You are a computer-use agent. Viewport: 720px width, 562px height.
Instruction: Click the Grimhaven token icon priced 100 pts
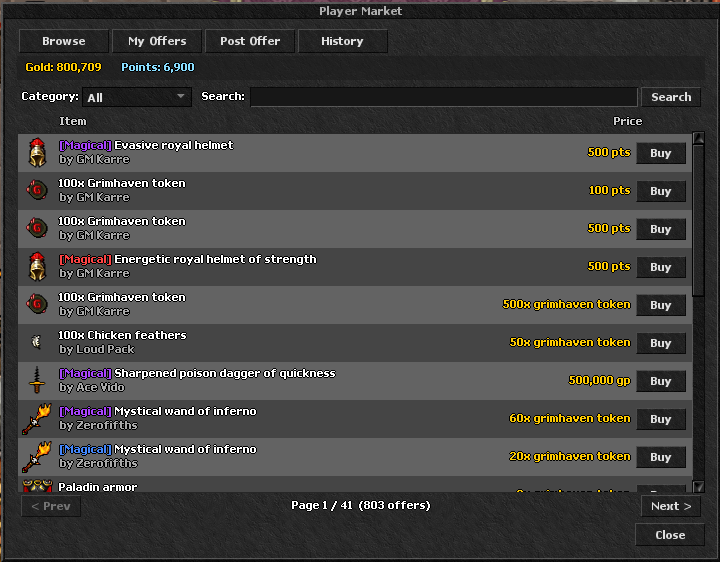[37, 190]
